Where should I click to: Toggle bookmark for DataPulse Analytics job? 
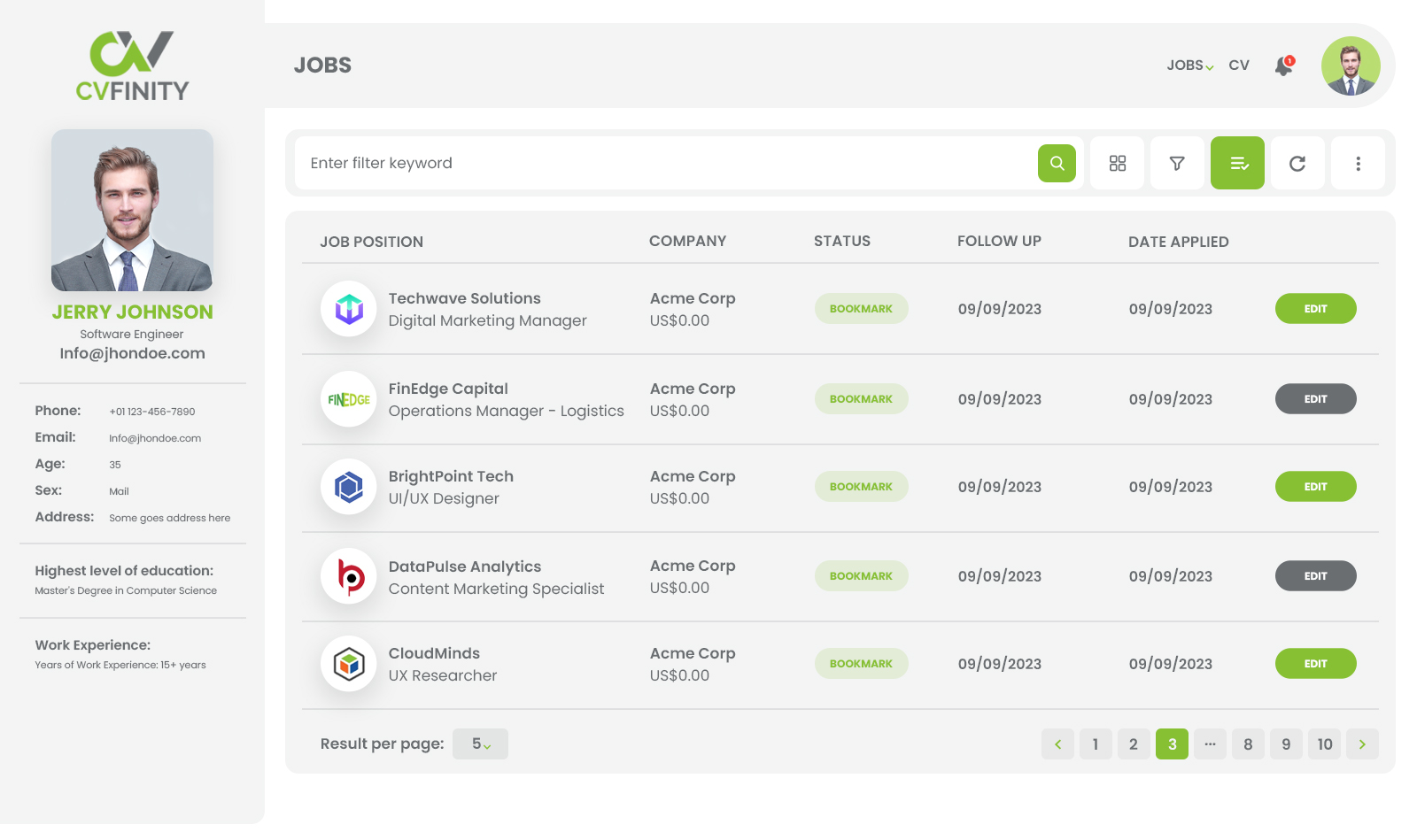pyautogui.click(x=861, y=575)
